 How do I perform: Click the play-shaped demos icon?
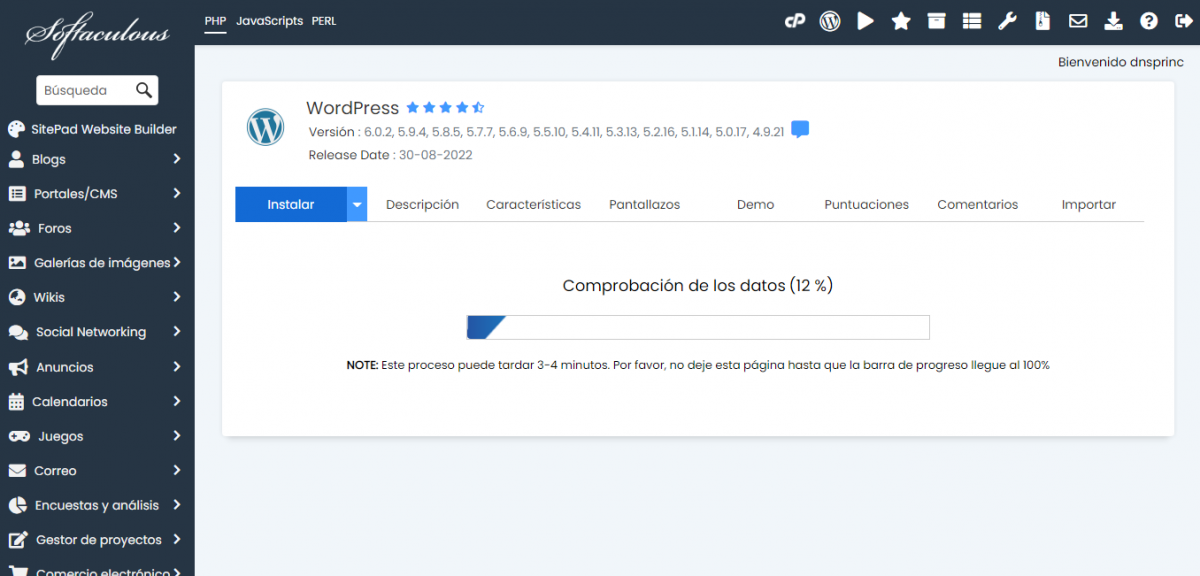tap(865, 21)
